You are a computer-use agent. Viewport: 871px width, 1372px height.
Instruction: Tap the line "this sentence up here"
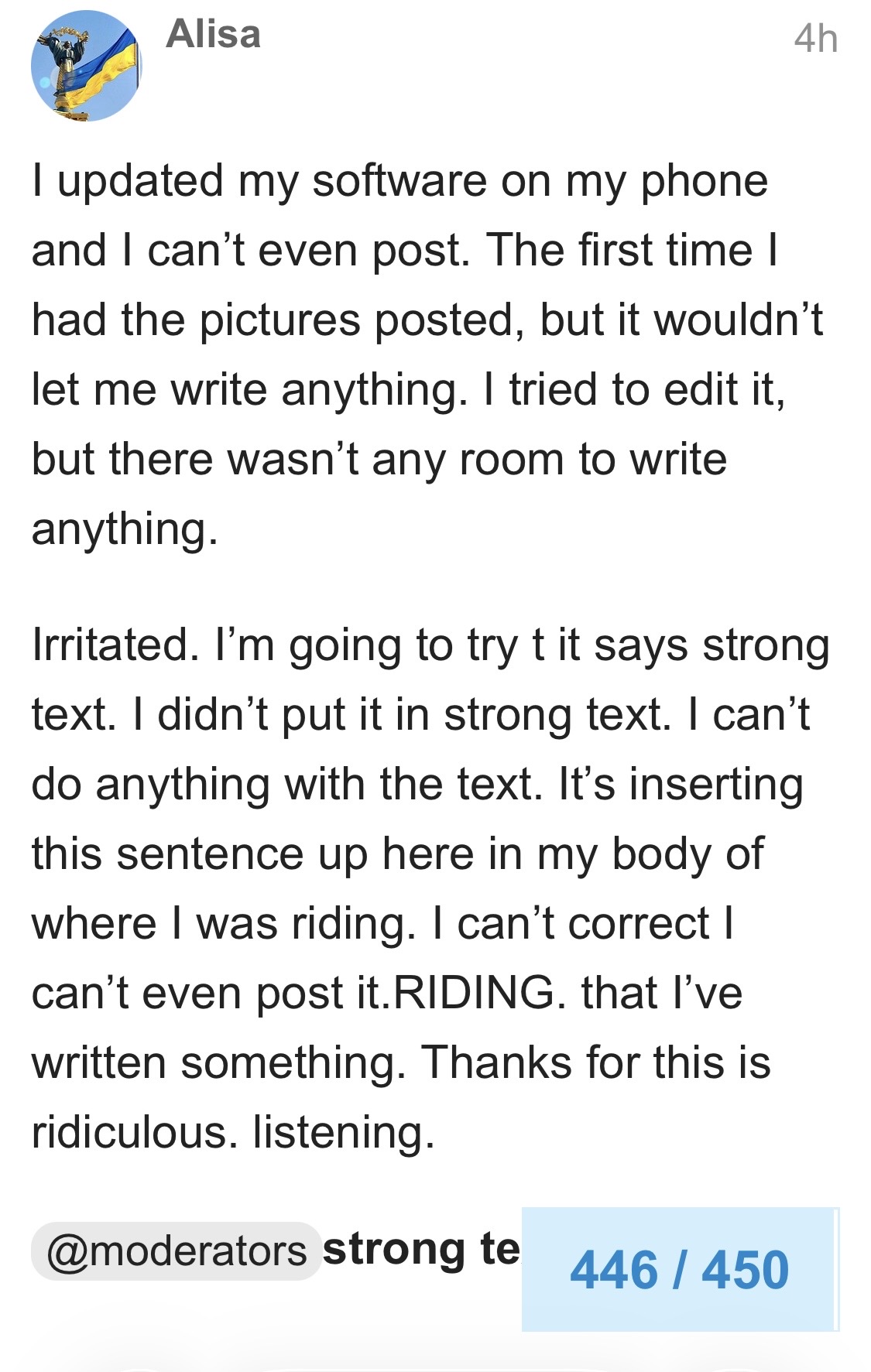click(x=397, y=854)
